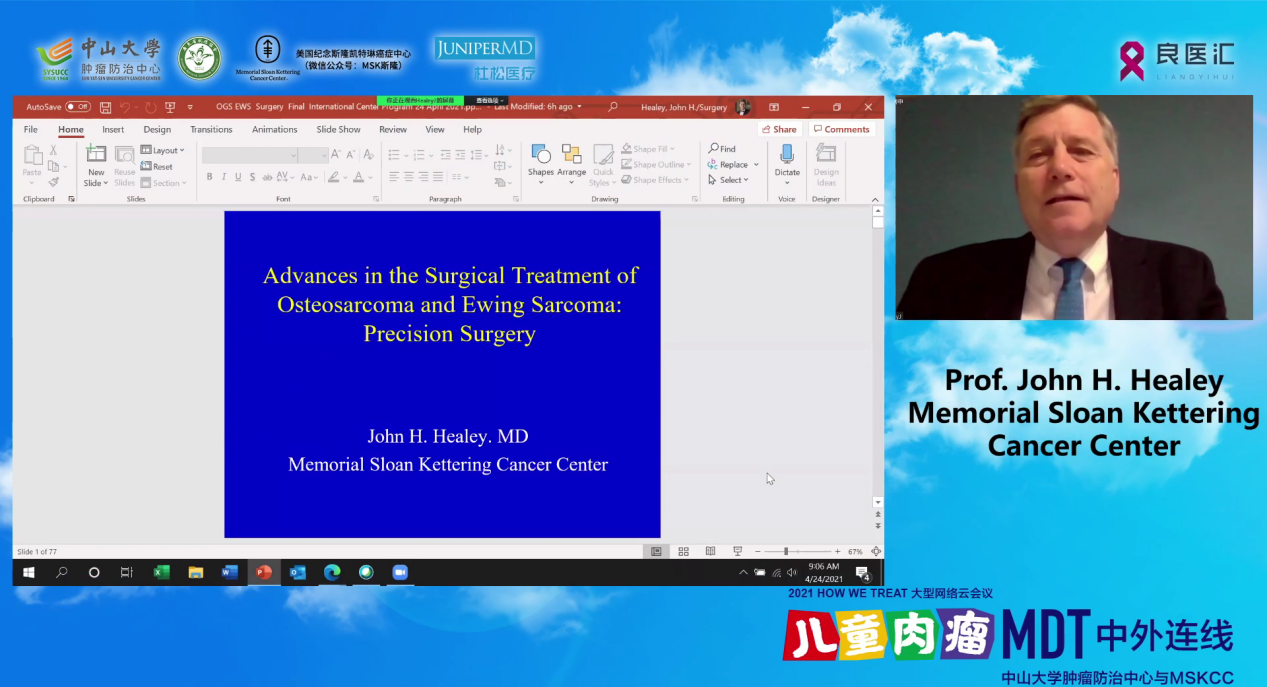1267x687 pixels.
Task: Collapse the ribbon with the chevron
Action: pos(876,199)
